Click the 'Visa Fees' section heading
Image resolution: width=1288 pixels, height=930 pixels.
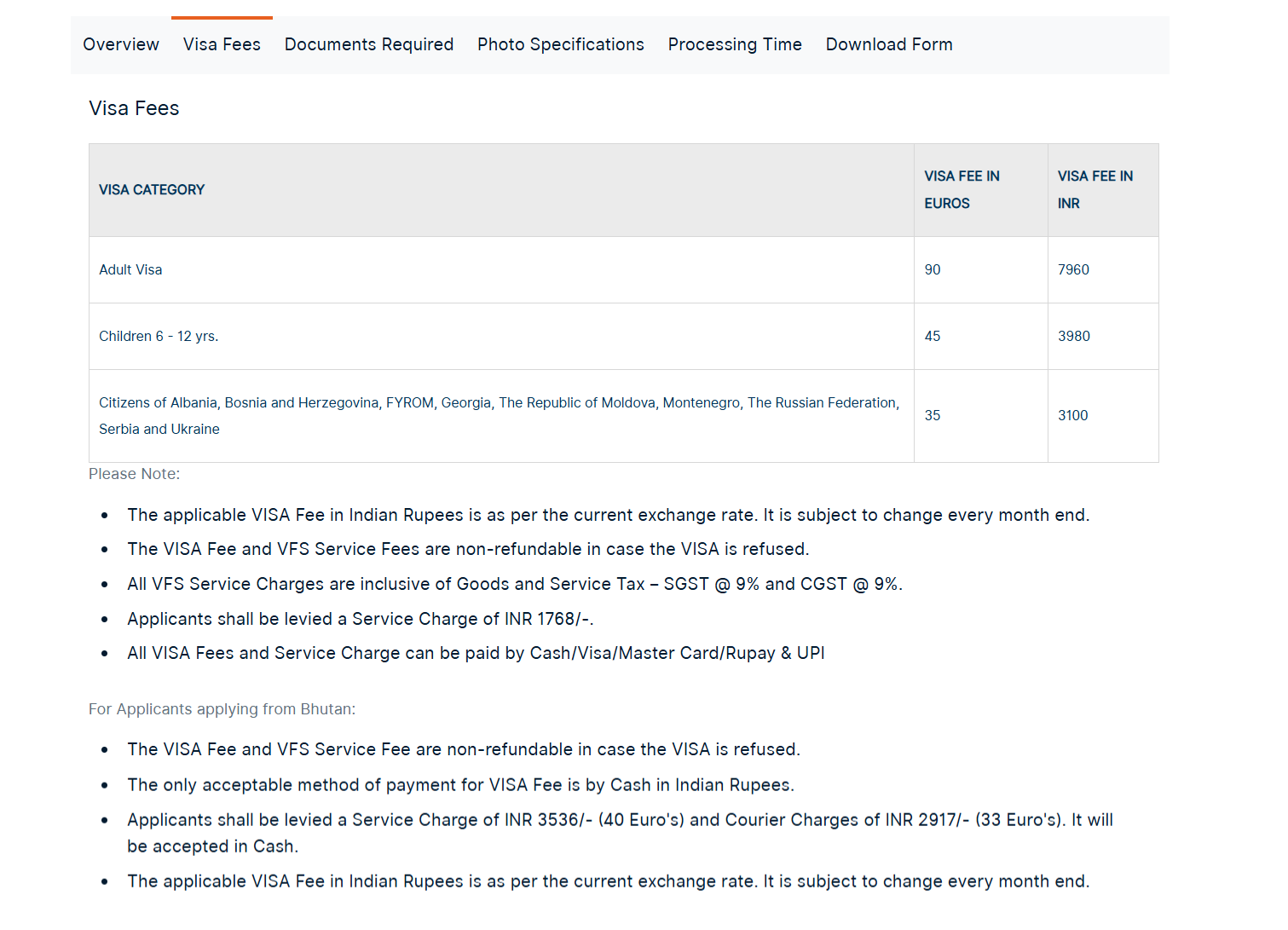tap(134, 108)
